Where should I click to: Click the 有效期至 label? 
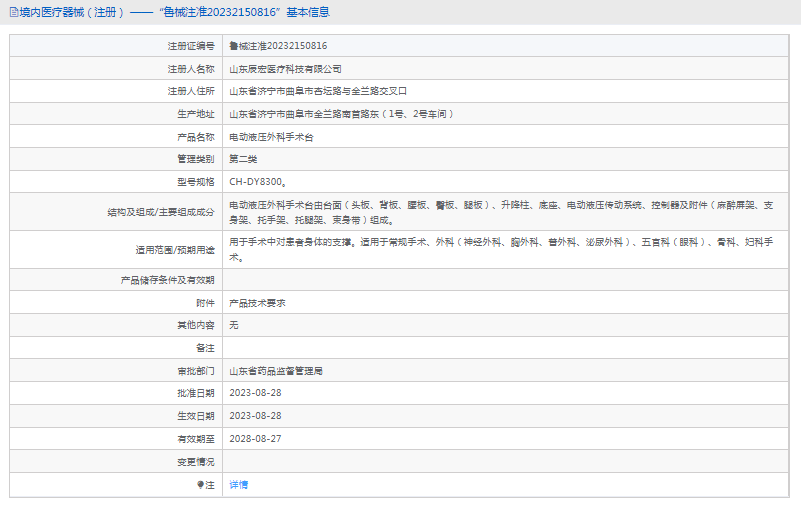(x=196, y=439)
